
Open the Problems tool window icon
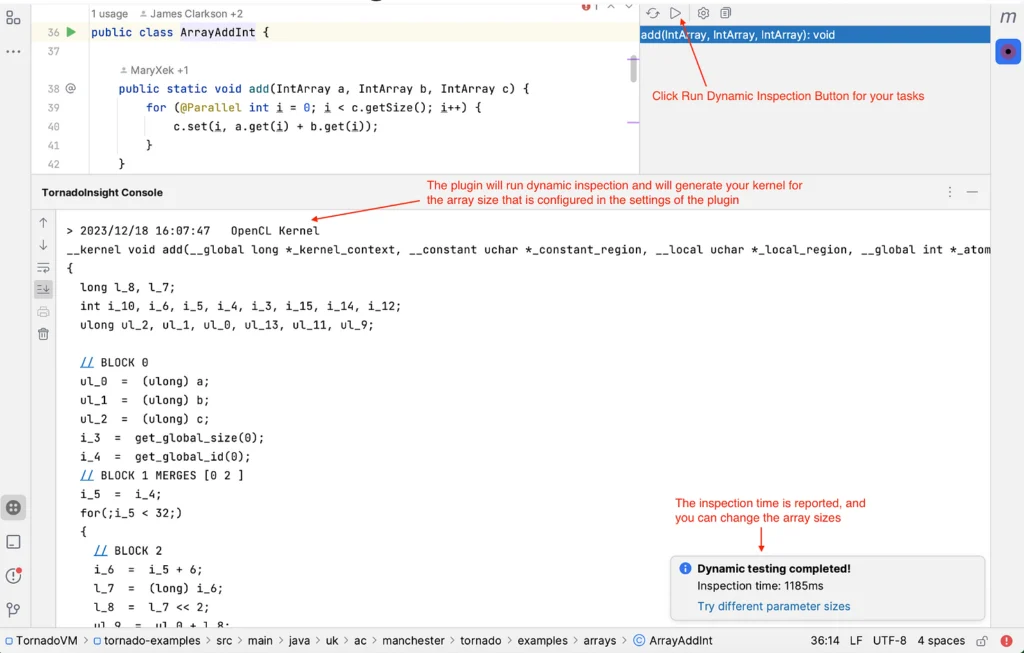[x=14, y=576]
